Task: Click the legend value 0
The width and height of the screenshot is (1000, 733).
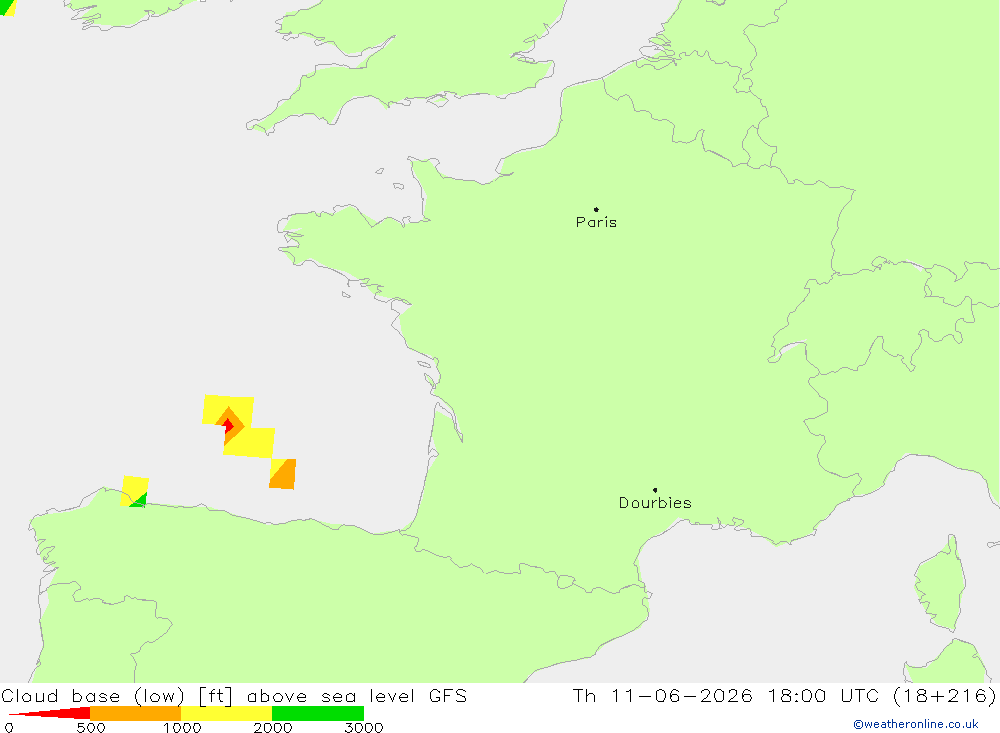Action: (9, 727)
